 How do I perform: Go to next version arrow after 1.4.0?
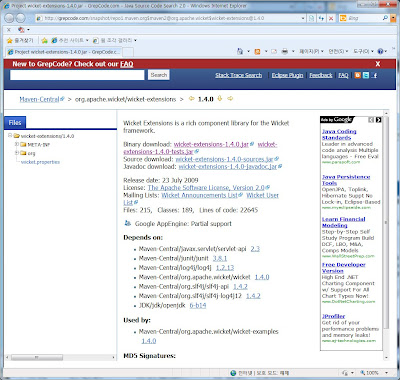coord(230,99)
